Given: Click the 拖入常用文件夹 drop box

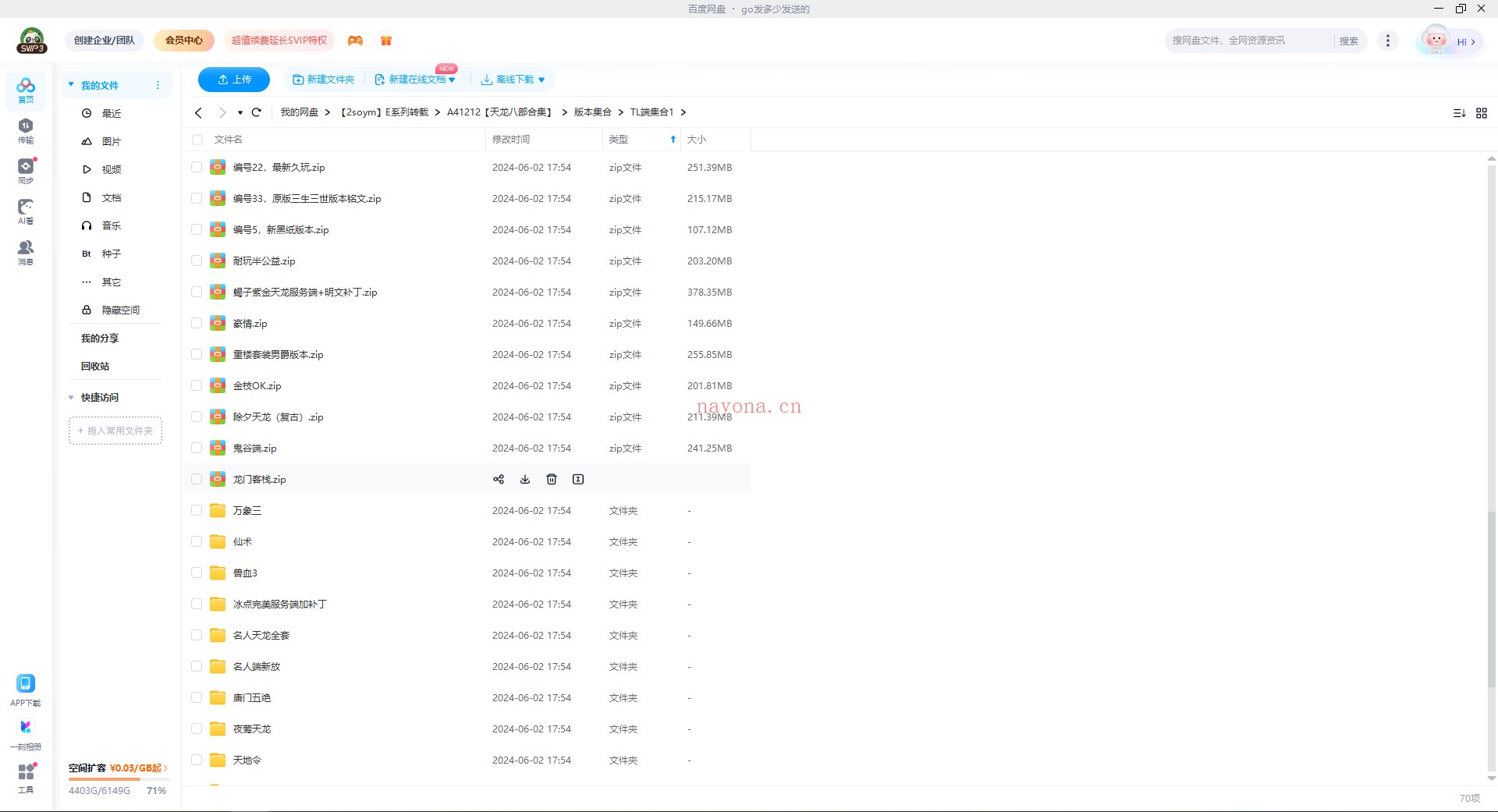Looking at the screenshot, I should 115,431.
